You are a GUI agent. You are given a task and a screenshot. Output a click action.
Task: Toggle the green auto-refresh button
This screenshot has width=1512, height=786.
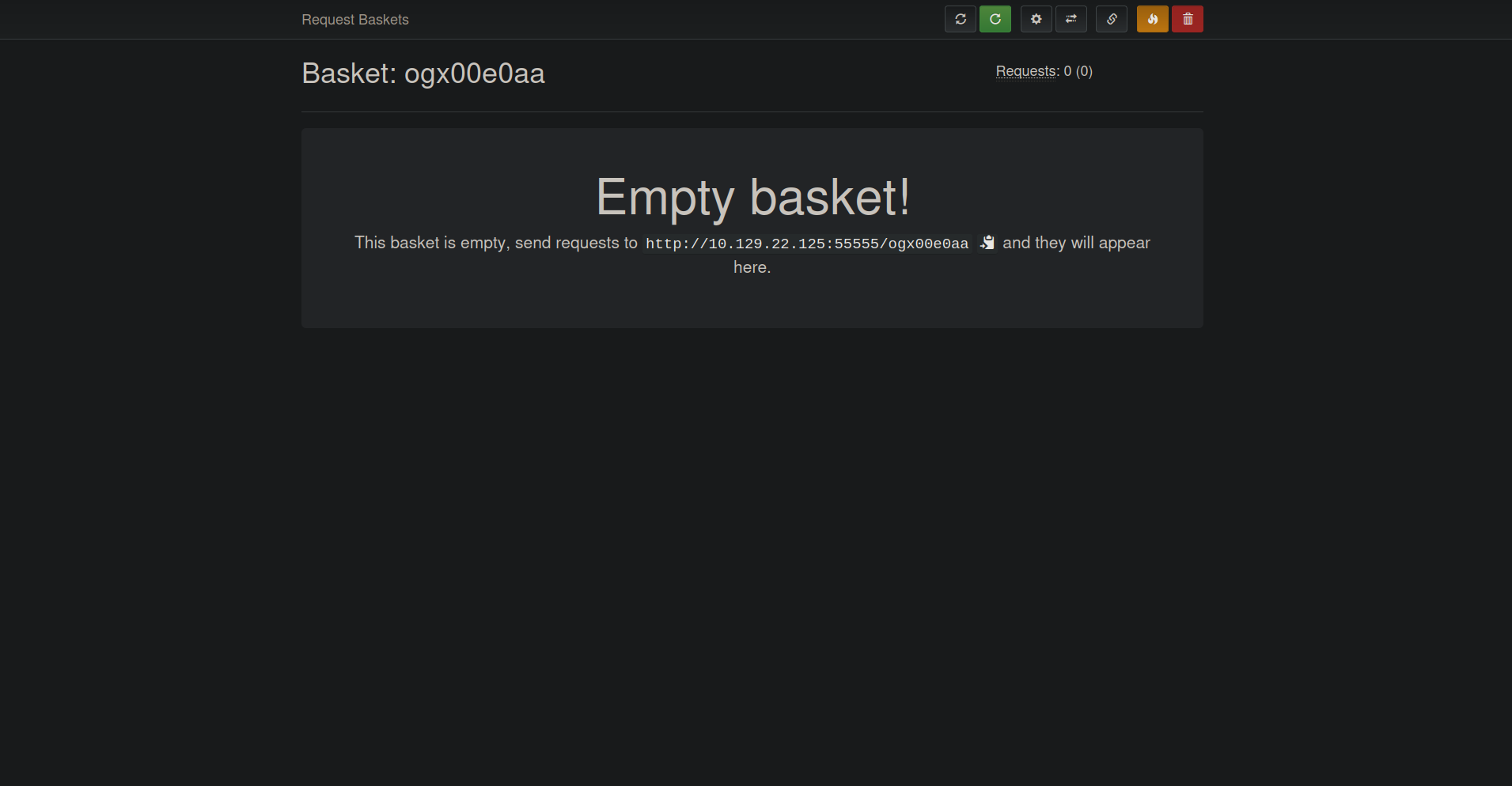(995, 19)
